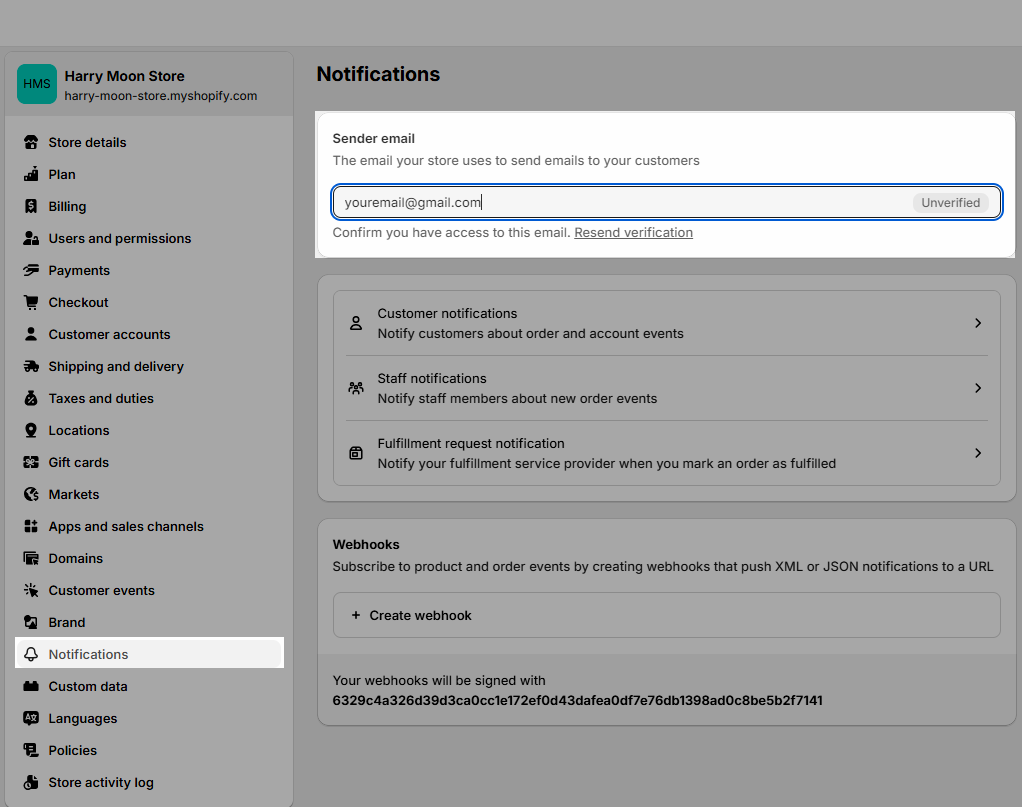Go to the Billing settings page

(149, 206)
